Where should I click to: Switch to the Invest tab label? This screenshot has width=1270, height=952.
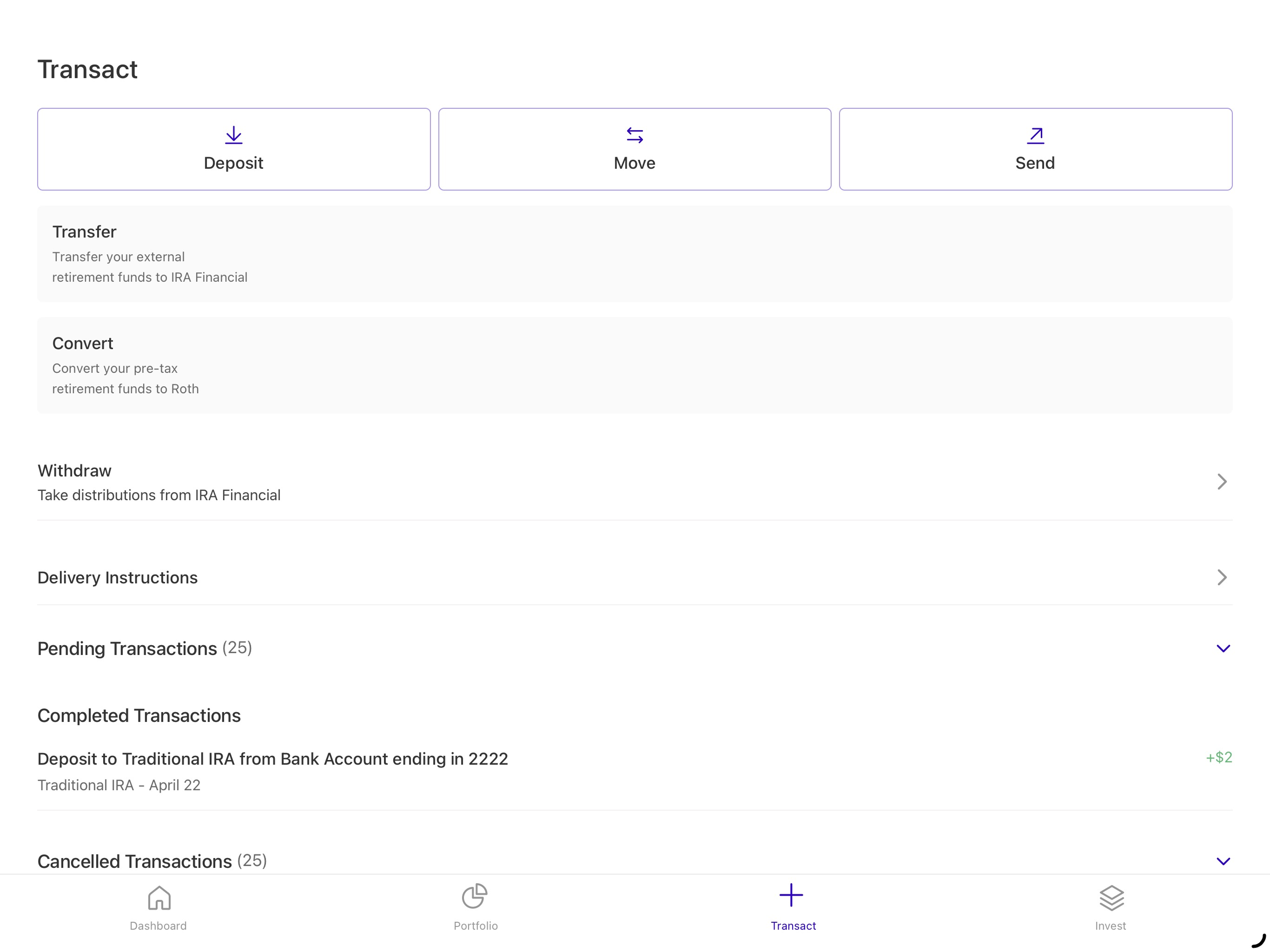(1111, 926)
